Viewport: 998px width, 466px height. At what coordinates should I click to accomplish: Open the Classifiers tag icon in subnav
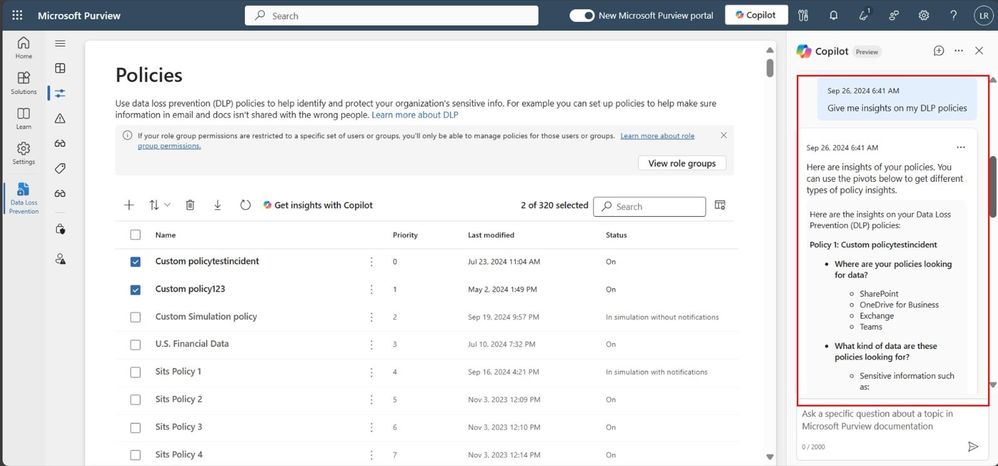click(x=60, y=169)
